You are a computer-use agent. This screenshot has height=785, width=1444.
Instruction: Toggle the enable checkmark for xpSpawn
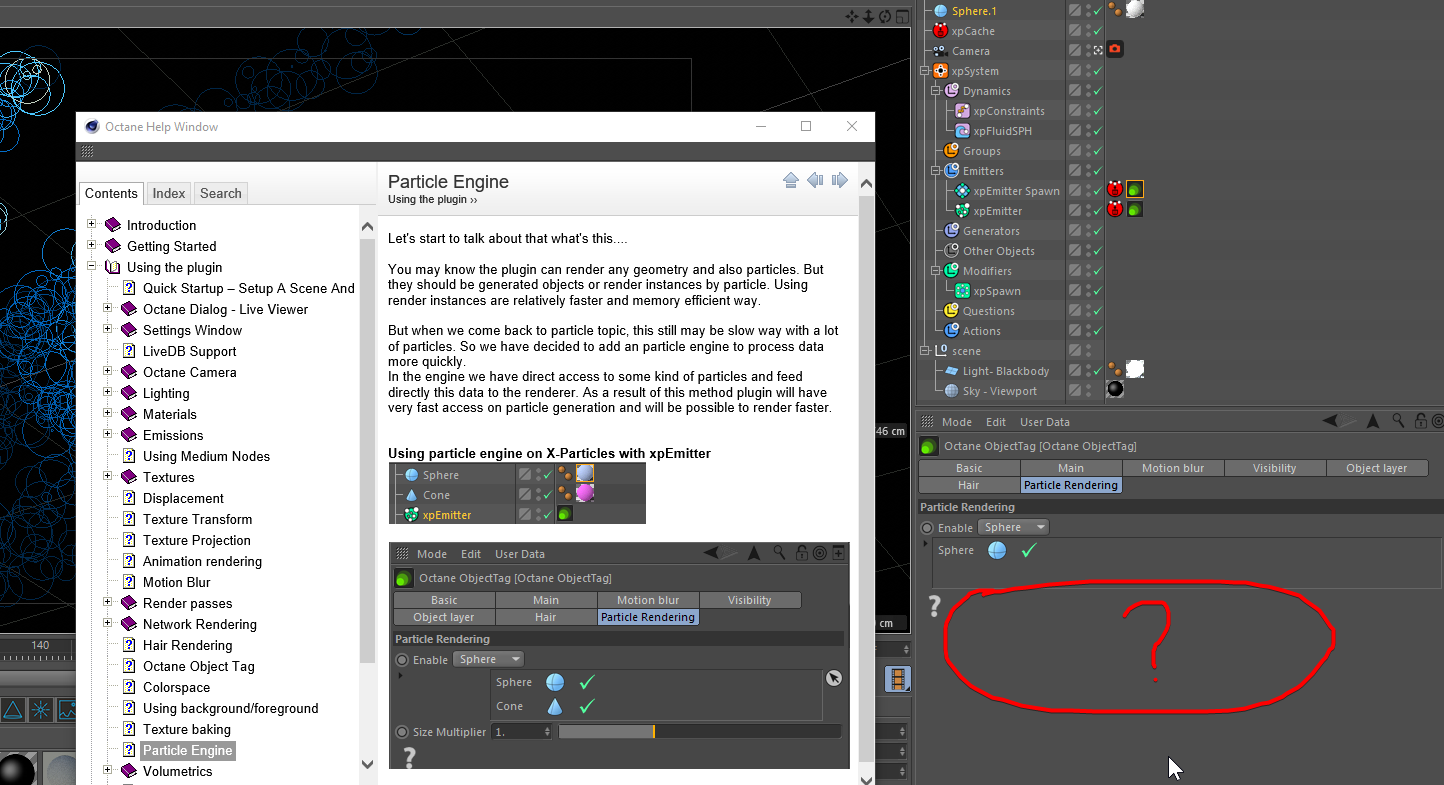1097,291
